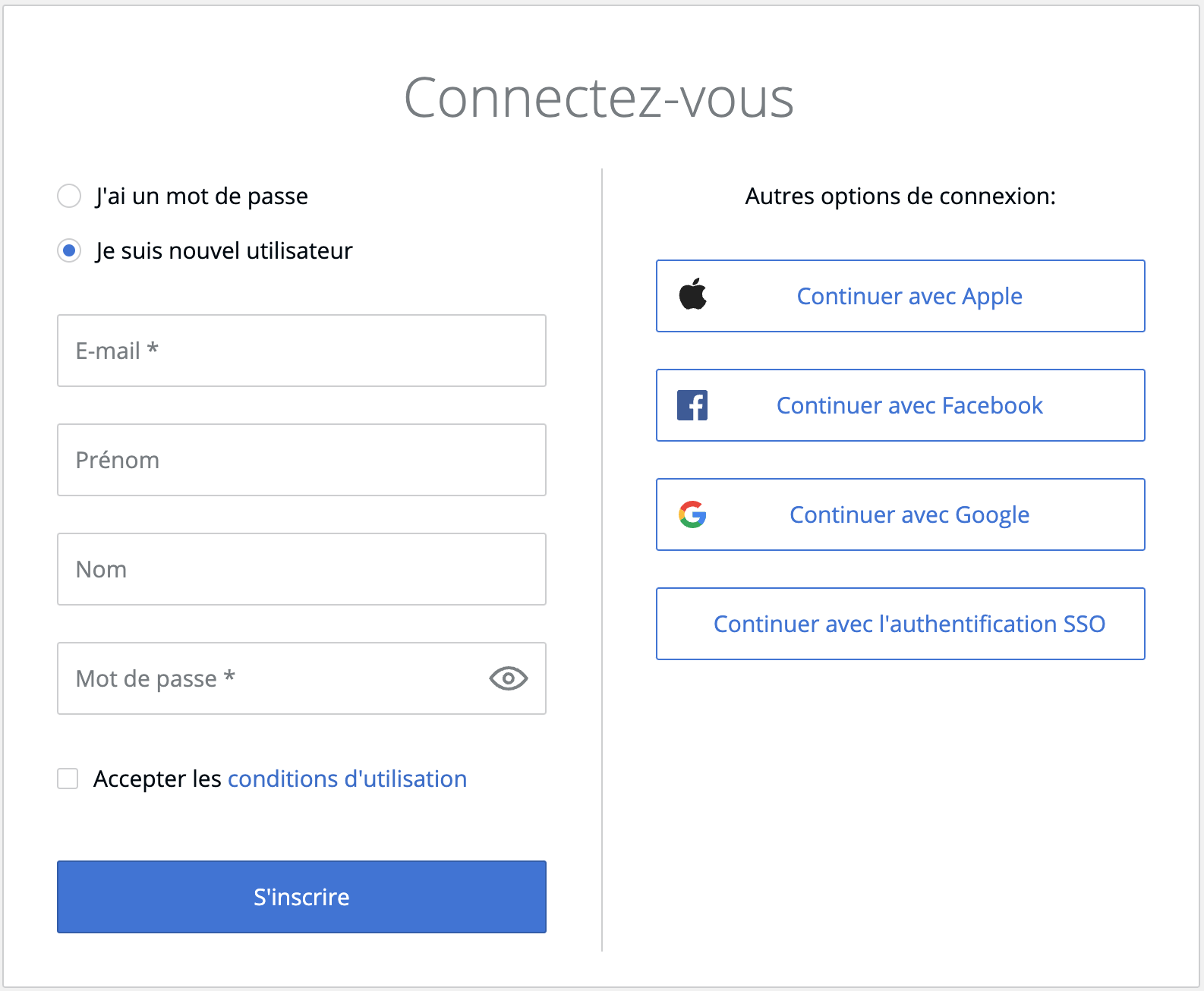This screenshot has height=991, width=1204.
Task: Click the Google logo icon
Action: (692, 514)
